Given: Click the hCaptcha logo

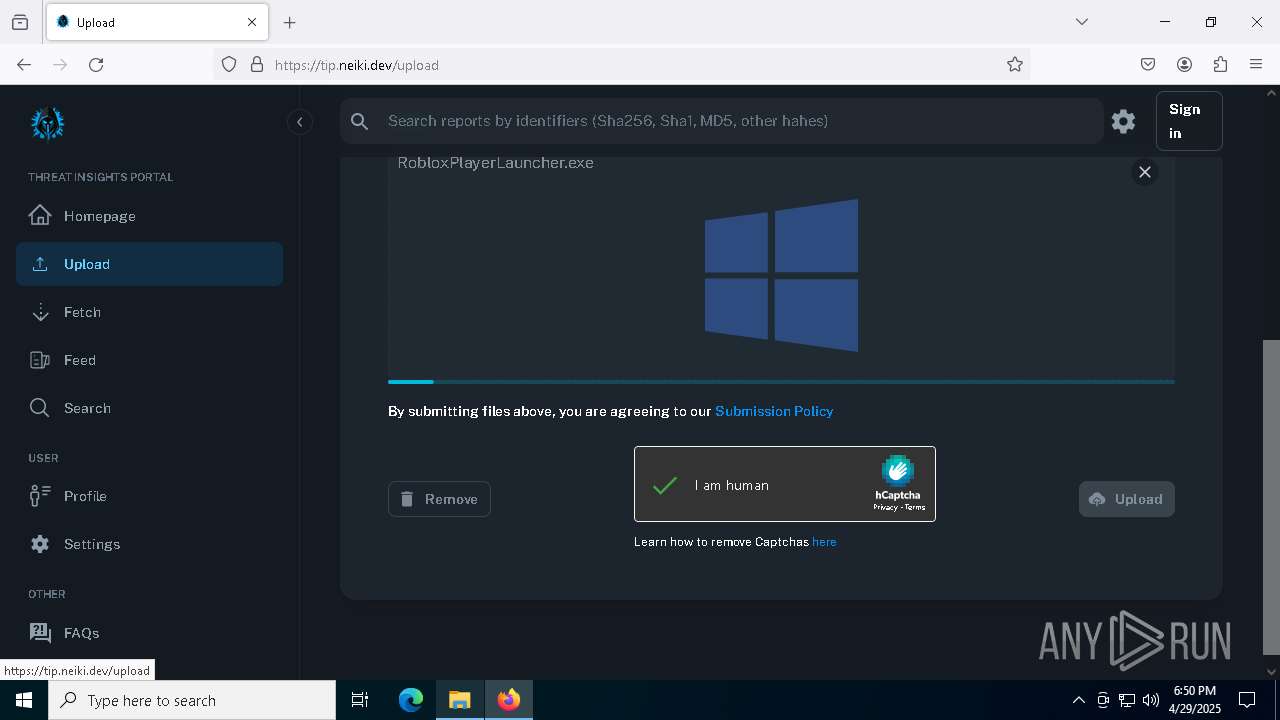Looking at the screenshot, I should (x=898, y=471).
